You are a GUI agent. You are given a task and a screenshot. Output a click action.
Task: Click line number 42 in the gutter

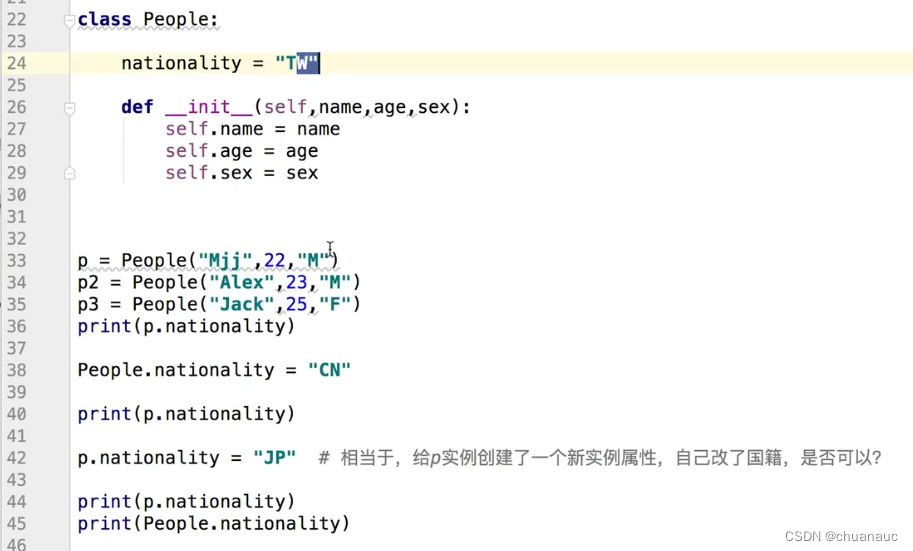click(x=17, y=458)
